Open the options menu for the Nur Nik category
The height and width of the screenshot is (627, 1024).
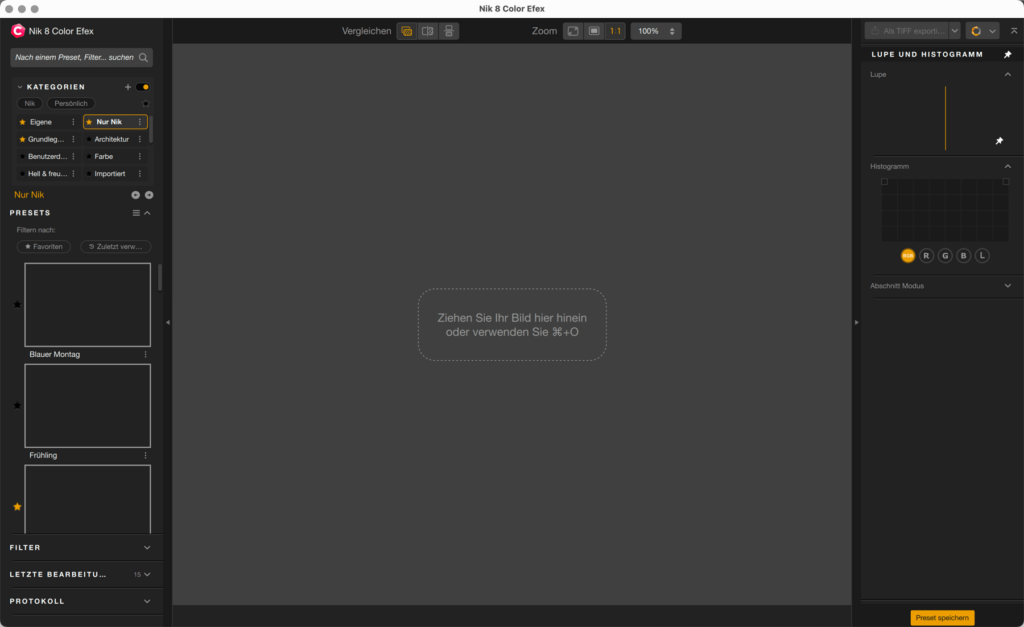(140, 122)
